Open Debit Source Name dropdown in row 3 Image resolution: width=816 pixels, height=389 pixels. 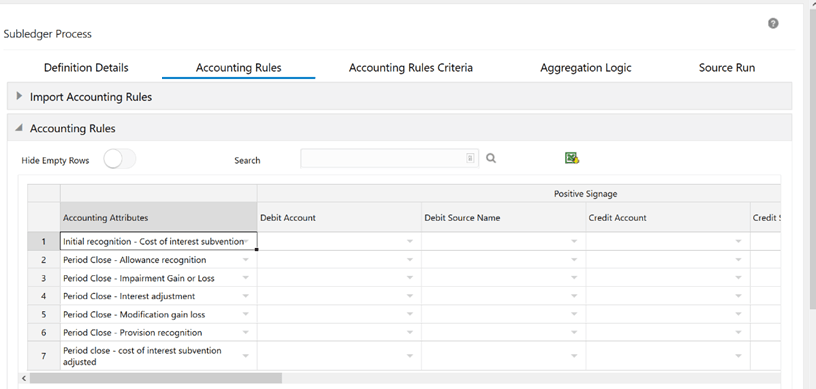click(575, 278)
